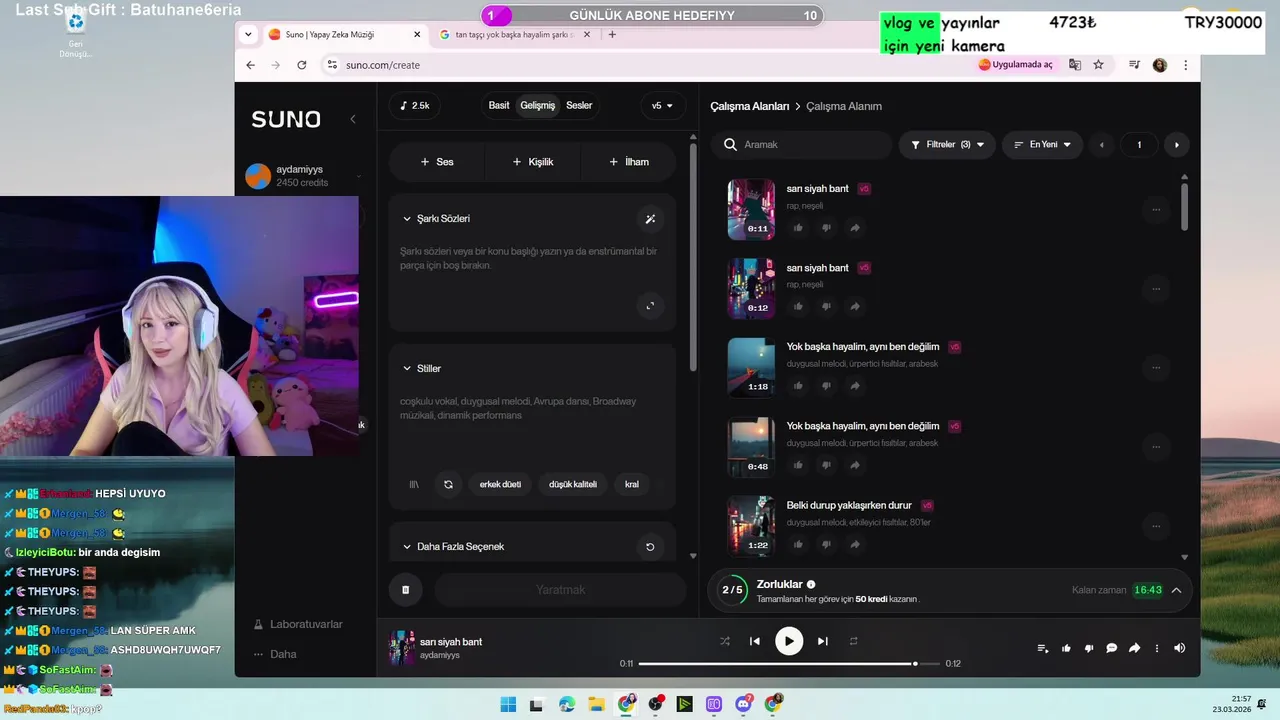Open the player's three-dot more menu

(1157, 648)
